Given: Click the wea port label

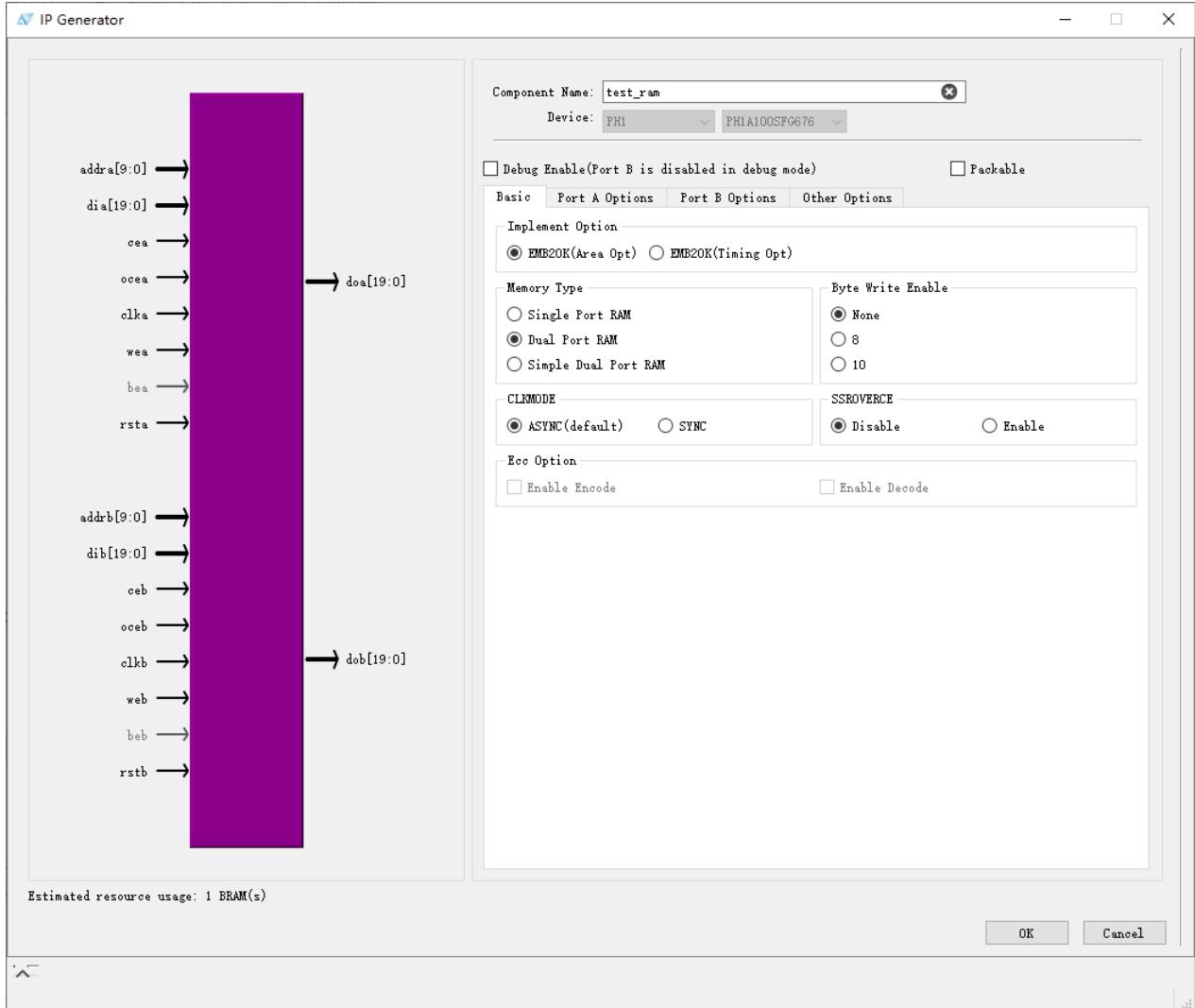Looking at the screenshot, I should 137,352.
